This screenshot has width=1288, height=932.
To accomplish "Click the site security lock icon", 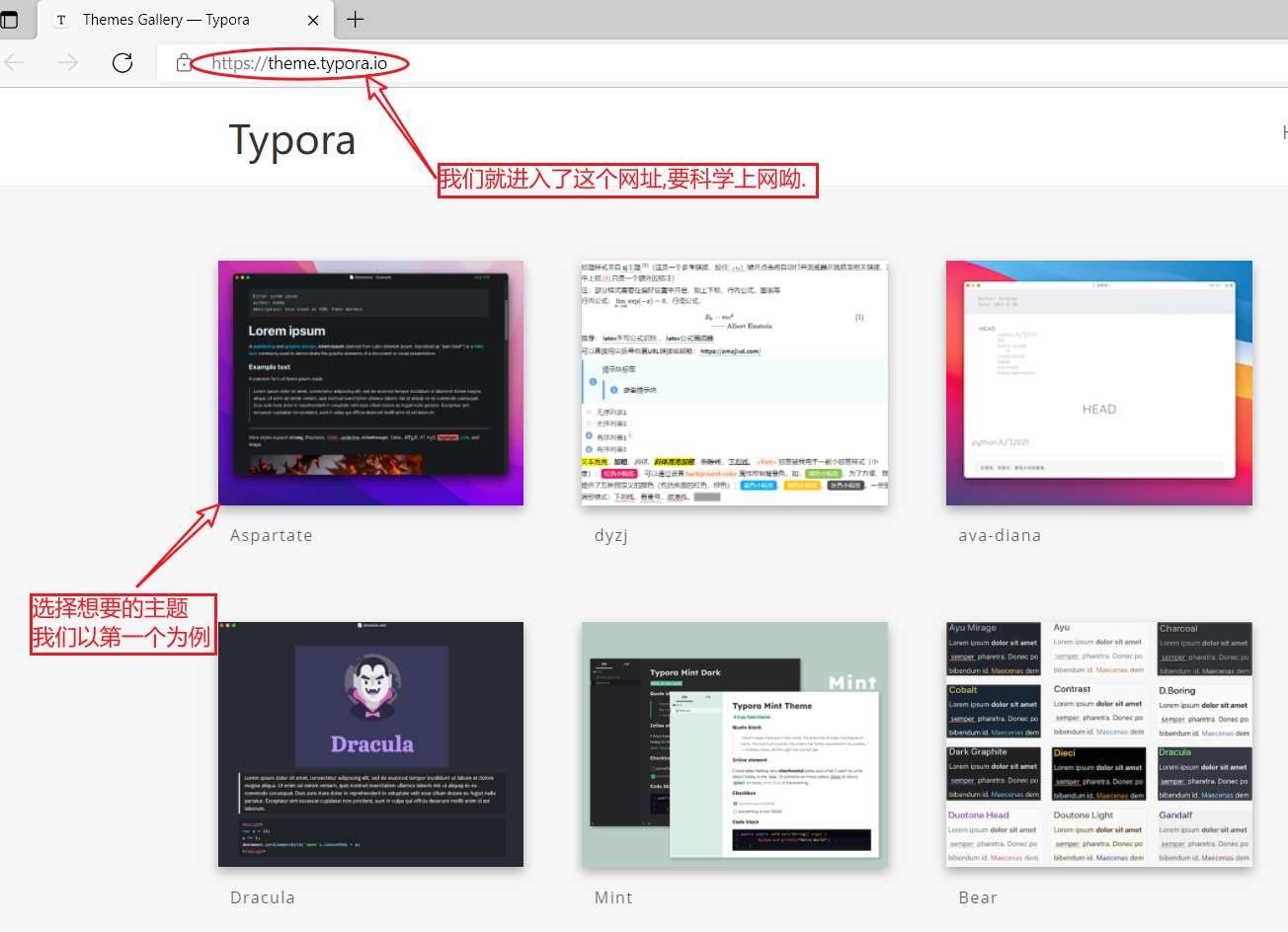I will [184, 62].
